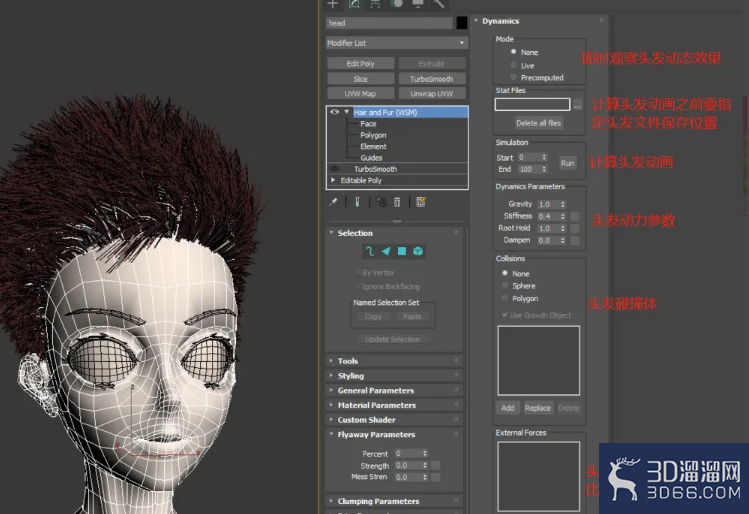749x514 pixels.
Task: Click the make unique icon
Action: pyautogui.click(x=381, y=202)
